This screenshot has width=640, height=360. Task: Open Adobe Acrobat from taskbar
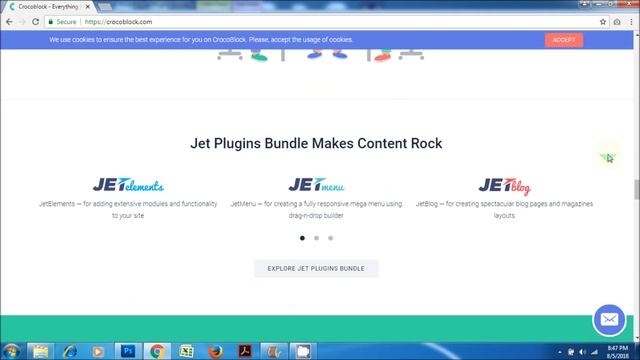(245, 351)
